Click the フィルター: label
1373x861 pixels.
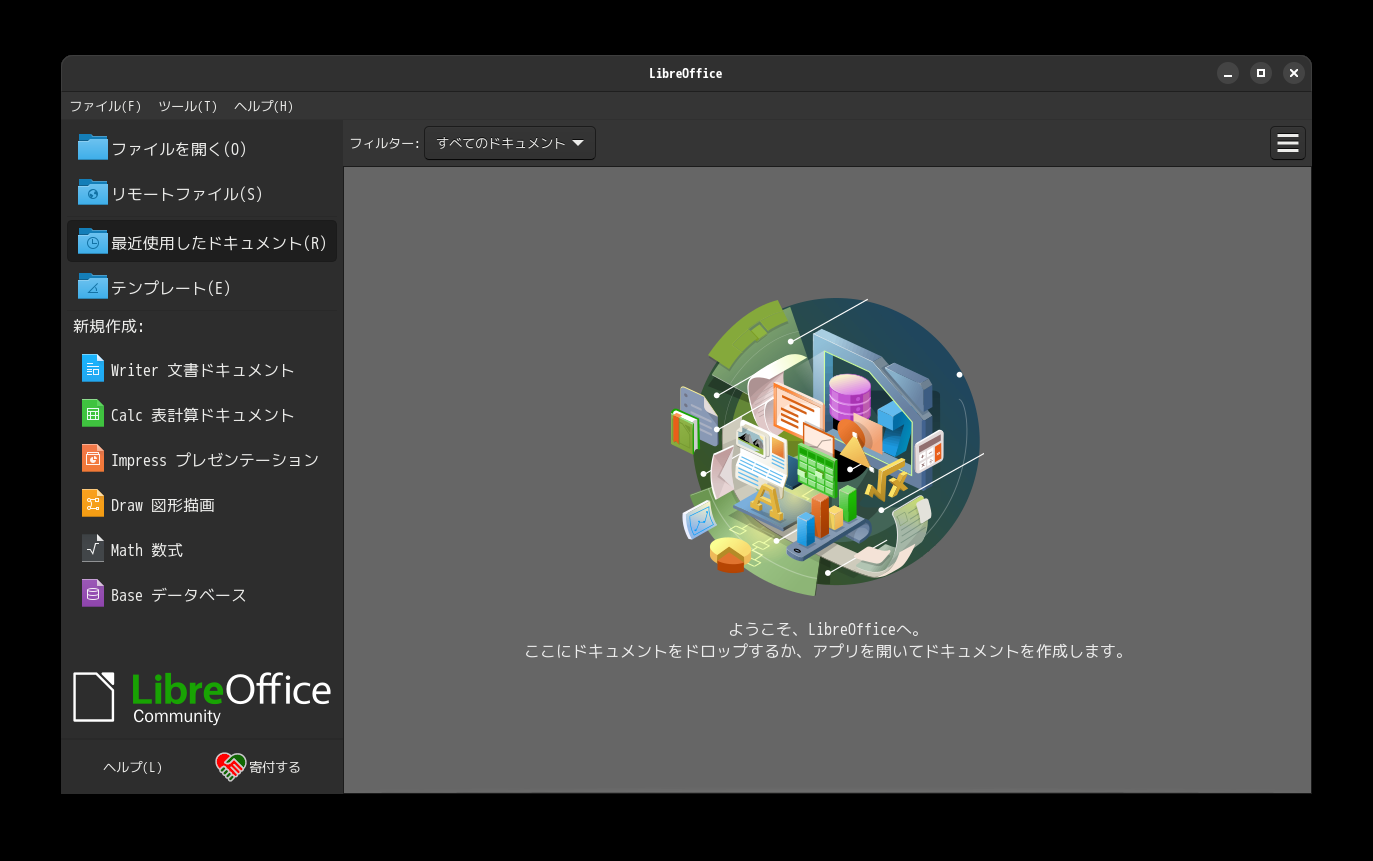385,143
